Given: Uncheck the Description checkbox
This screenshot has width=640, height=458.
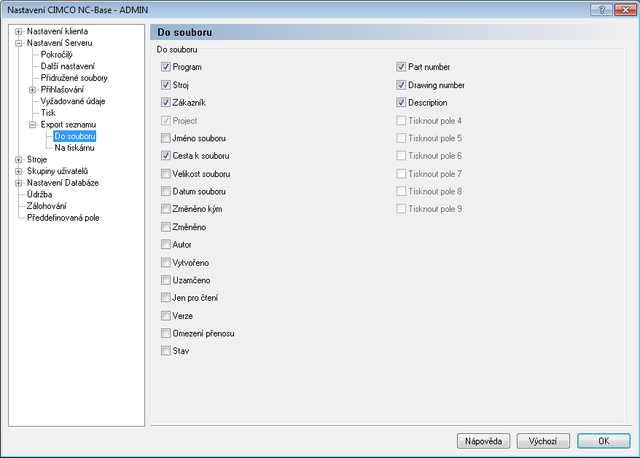Looking at the screenshot, I should click(x=401, y=102).
